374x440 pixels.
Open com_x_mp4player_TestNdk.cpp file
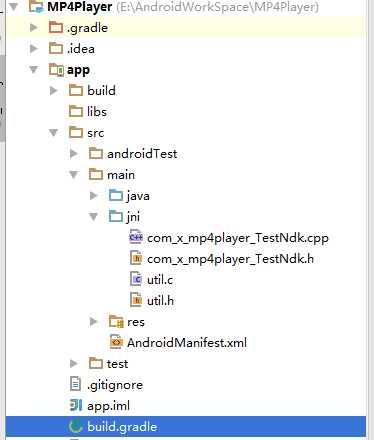coord(238,238)
